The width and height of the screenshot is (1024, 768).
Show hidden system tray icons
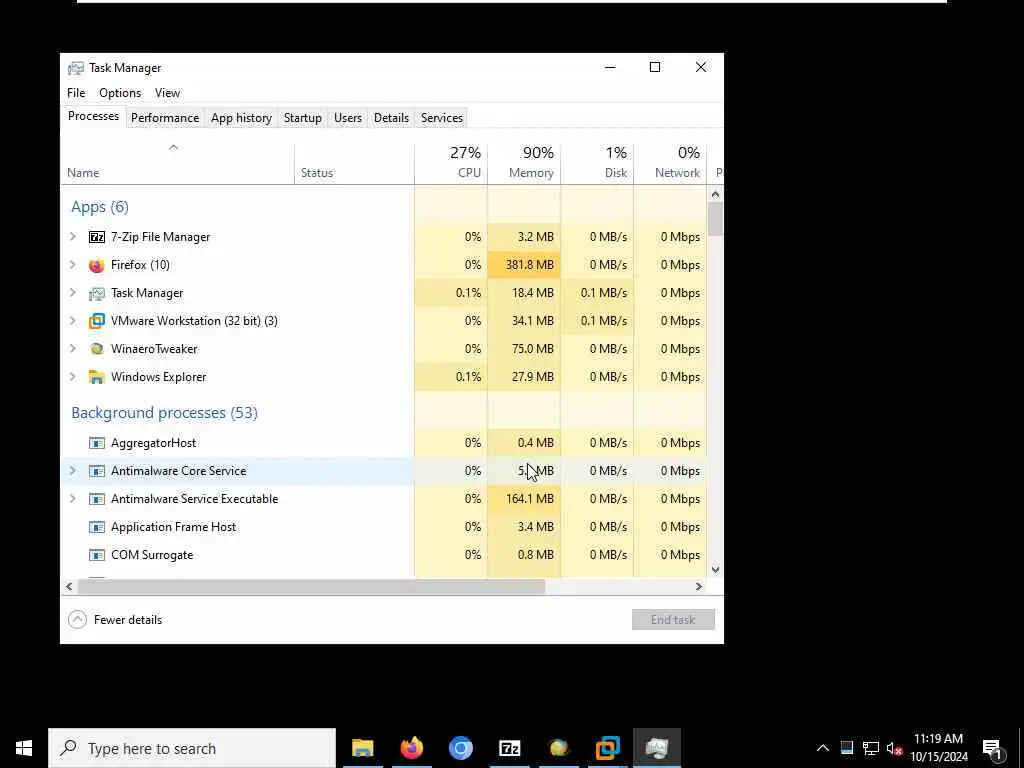point(823,748)
